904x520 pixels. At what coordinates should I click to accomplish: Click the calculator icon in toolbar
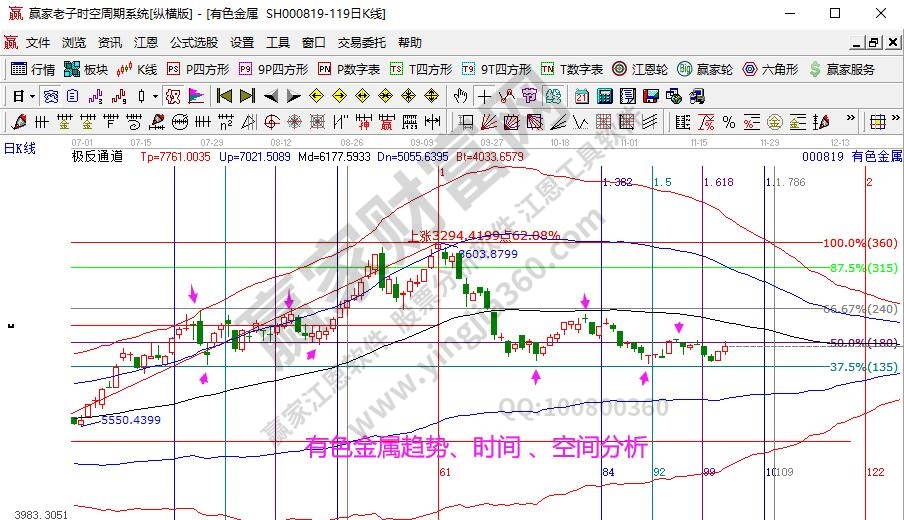(x=605, y=96)
